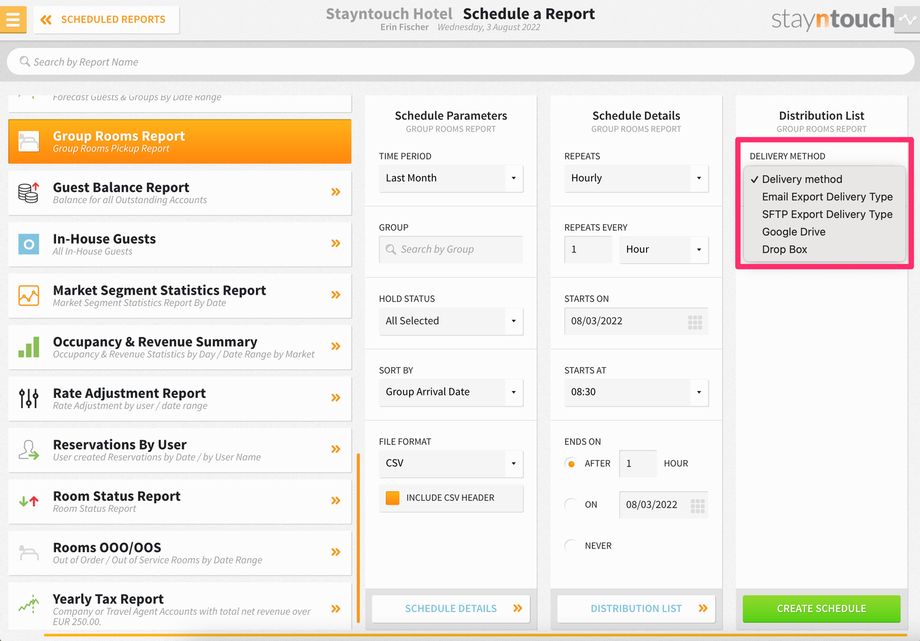
Task: Click the blue In-House Guests icon
Action: 28,244
